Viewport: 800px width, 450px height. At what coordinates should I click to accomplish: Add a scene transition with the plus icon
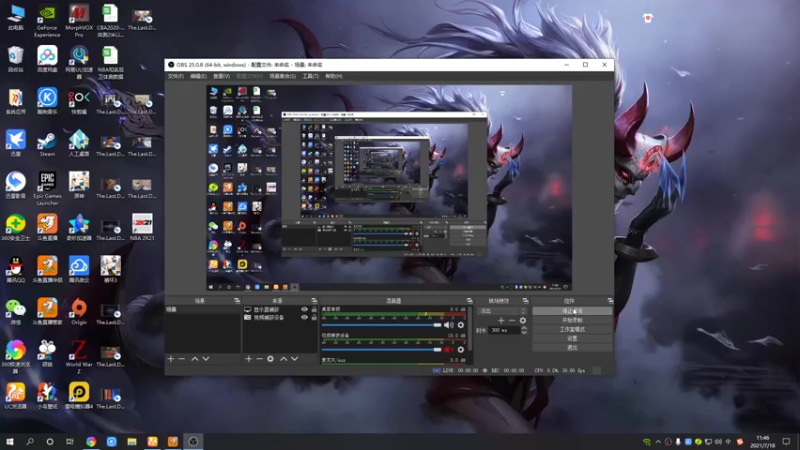coord(501,320)
